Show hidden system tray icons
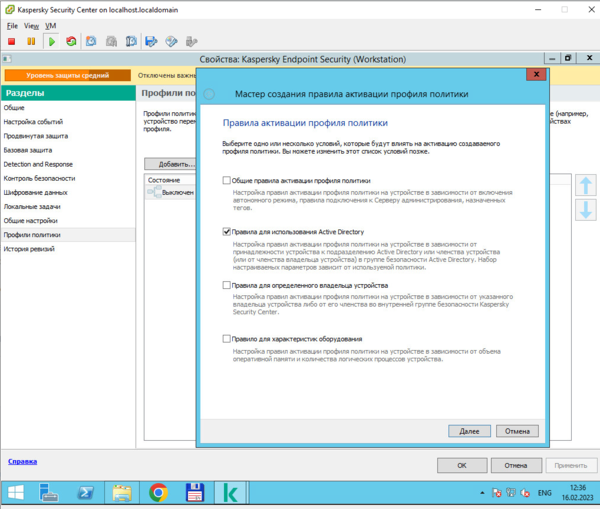Image resolution: width=600 pixels, height=509 pixels. pos(484,493)
